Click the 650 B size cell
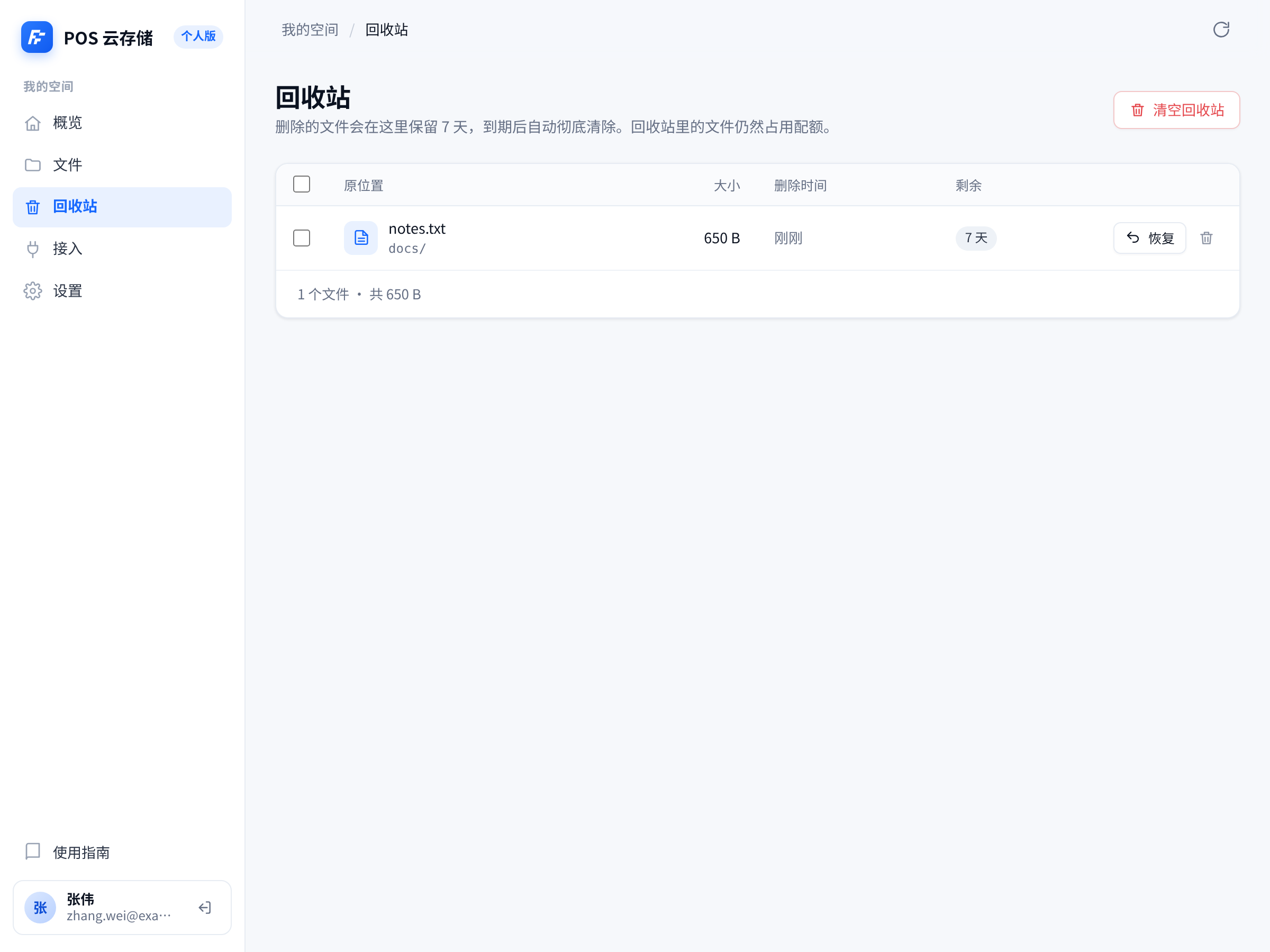1270x952 pixels. (x=722, y=238)
